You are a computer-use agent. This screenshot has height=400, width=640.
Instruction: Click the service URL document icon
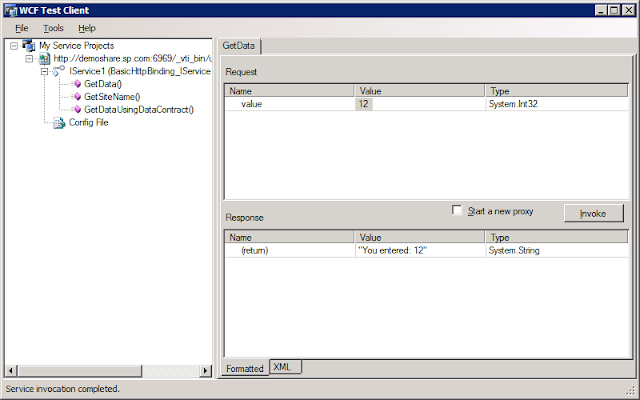[44, 59]
